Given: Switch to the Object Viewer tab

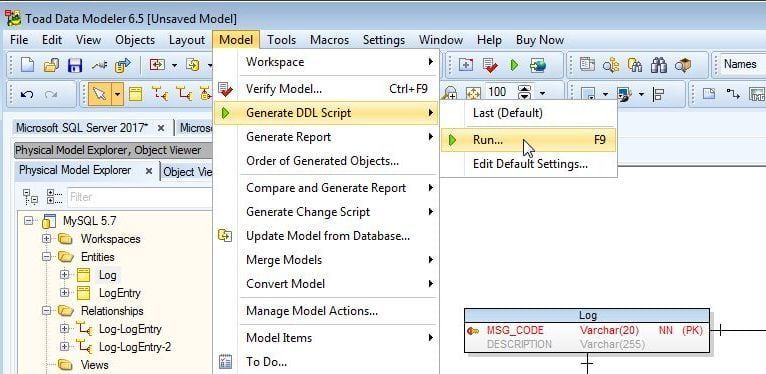Looking at the screenshot, I should 188,171.
